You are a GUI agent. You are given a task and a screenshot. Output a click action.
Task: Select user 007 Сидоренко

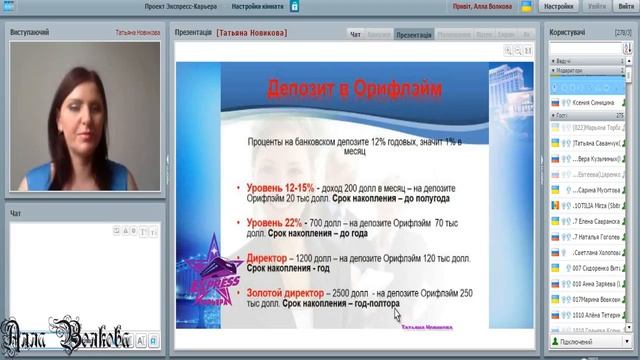596,268
